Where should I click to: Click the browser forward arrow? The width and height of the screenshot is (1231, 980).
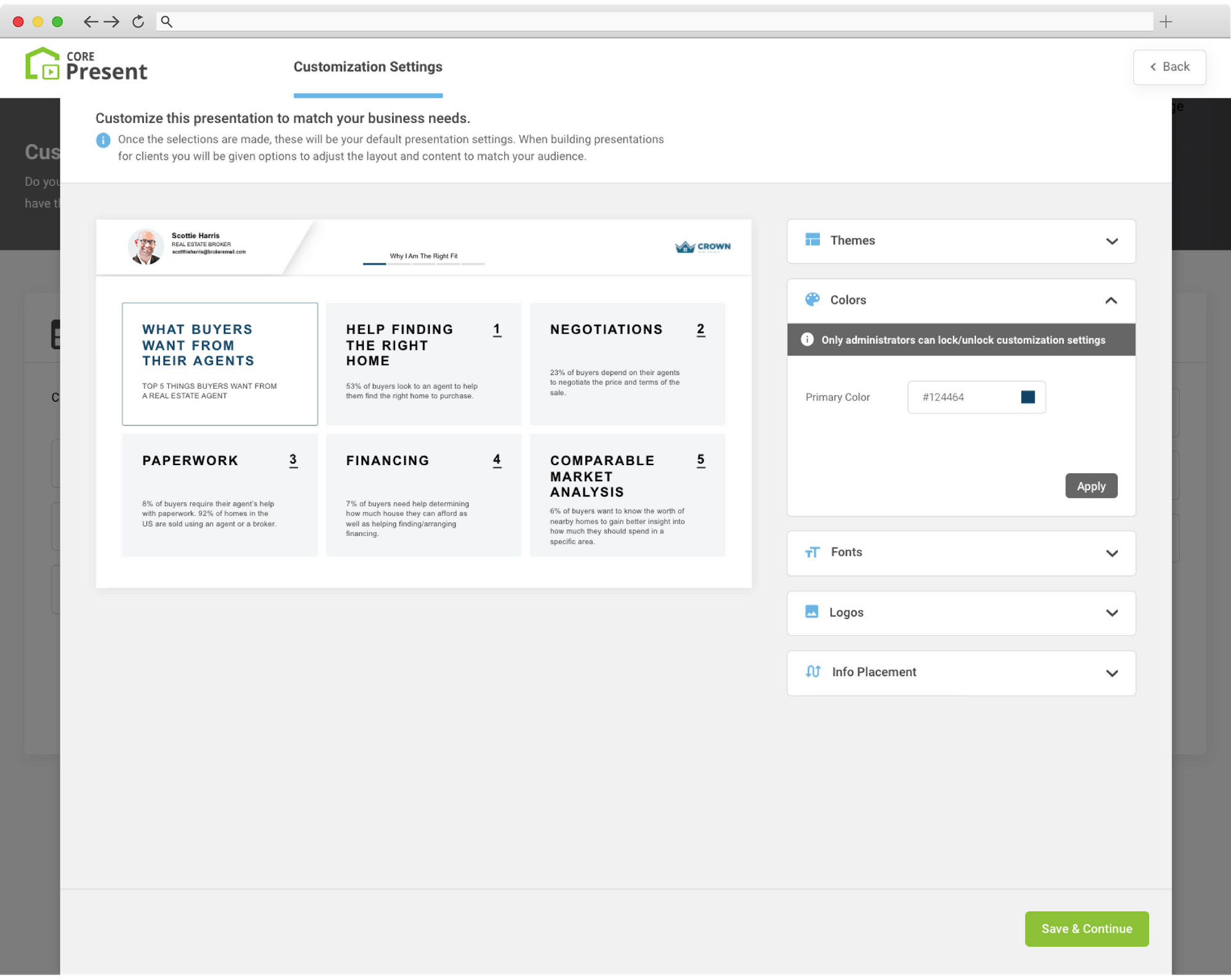click(112, 21)
